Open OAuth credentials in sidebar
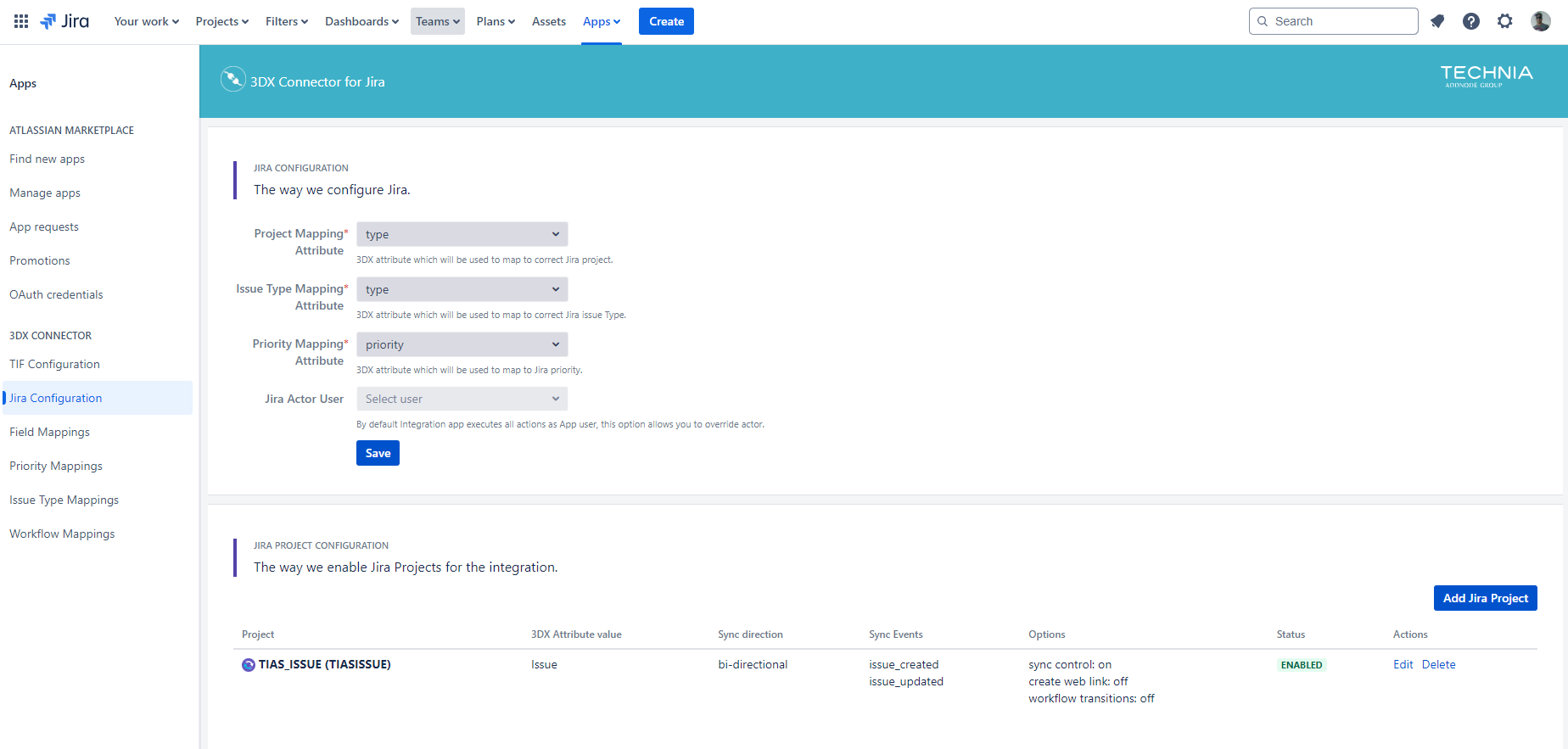This screenshot has height=749, width=1568. click(56, 294)
